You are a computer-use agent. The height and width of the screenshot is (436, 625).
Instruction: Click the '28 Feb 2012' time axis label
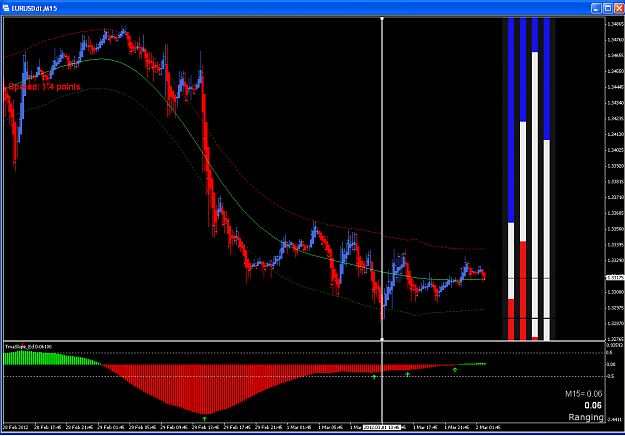point(16,427)
